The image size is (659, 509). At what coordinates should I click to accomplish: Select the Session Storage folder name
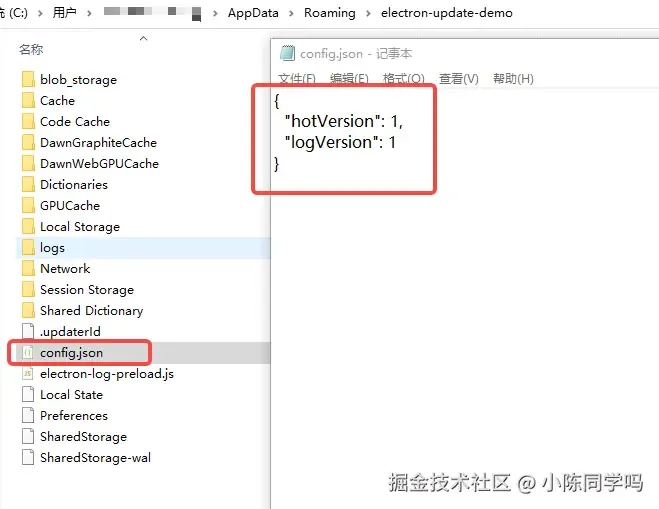coord(87,290)
